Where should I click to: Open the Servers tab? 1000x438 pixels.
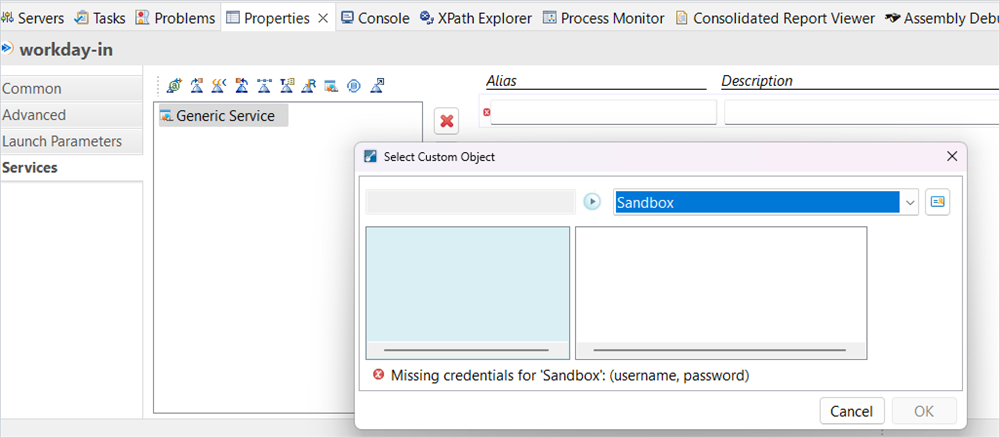[34, 18]
